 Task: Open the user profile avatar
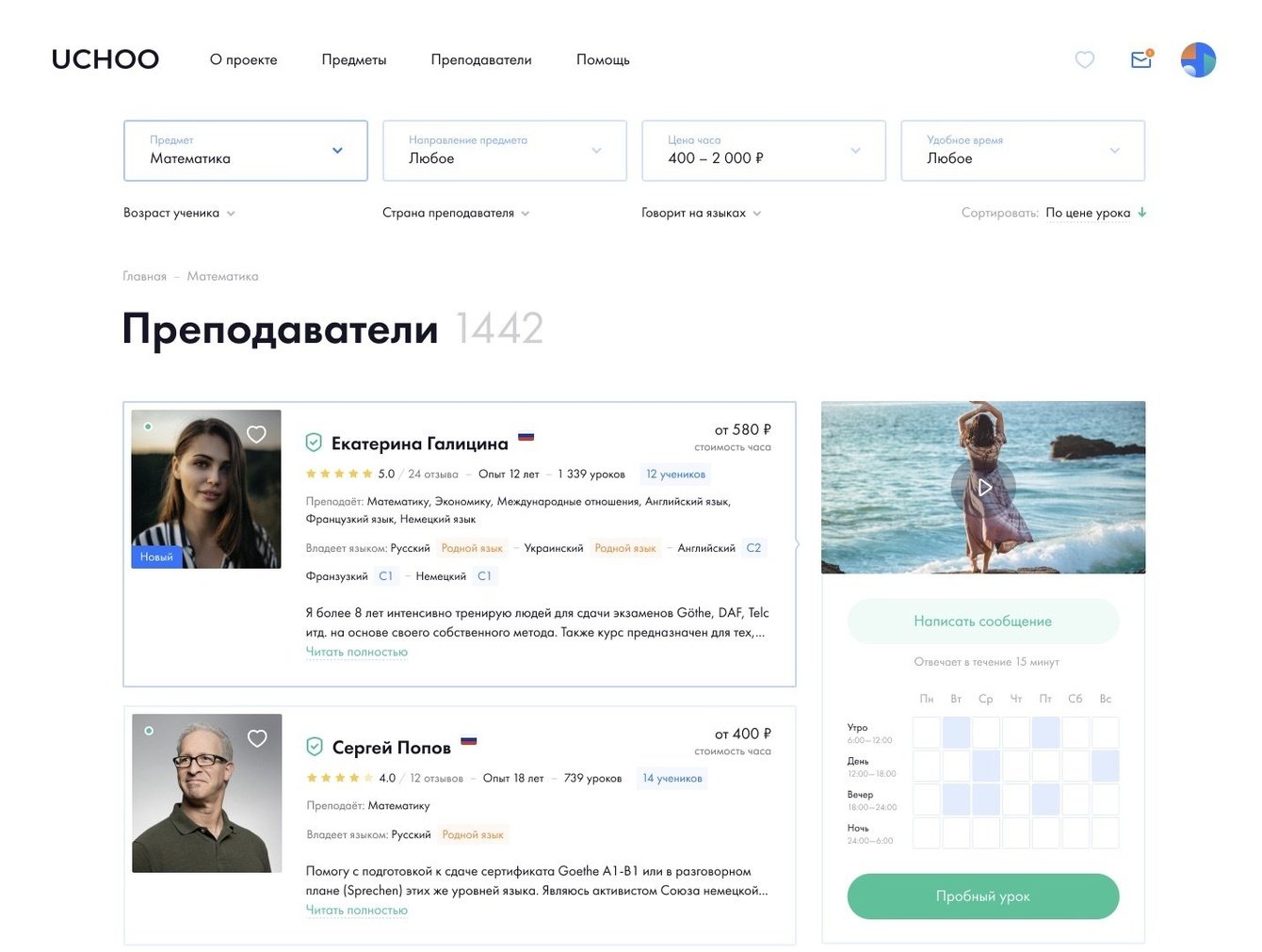(x=1198, y=59)
